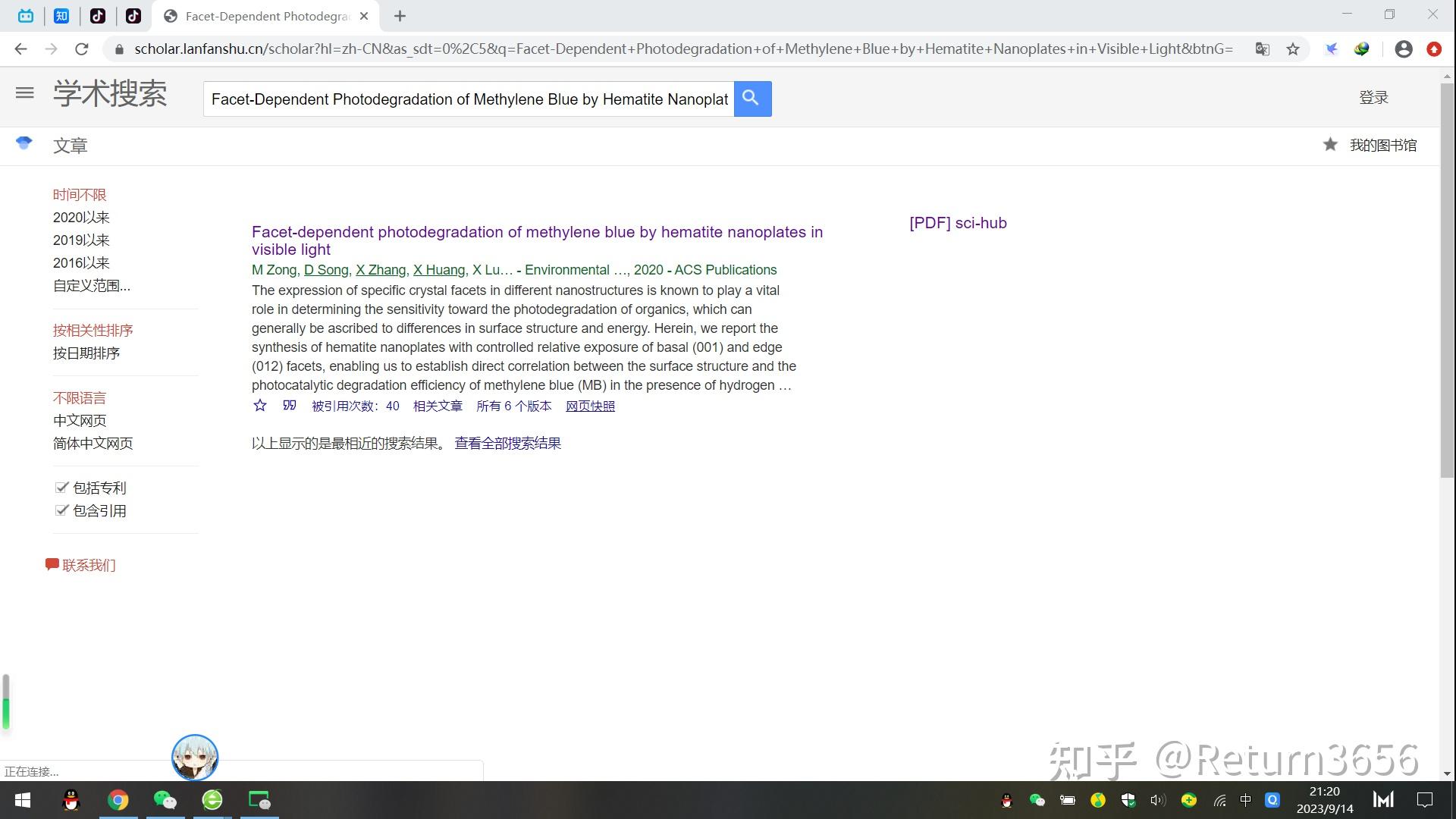Open the 自定义范围... date range option

pyautogui.click(x=92, y=286)
